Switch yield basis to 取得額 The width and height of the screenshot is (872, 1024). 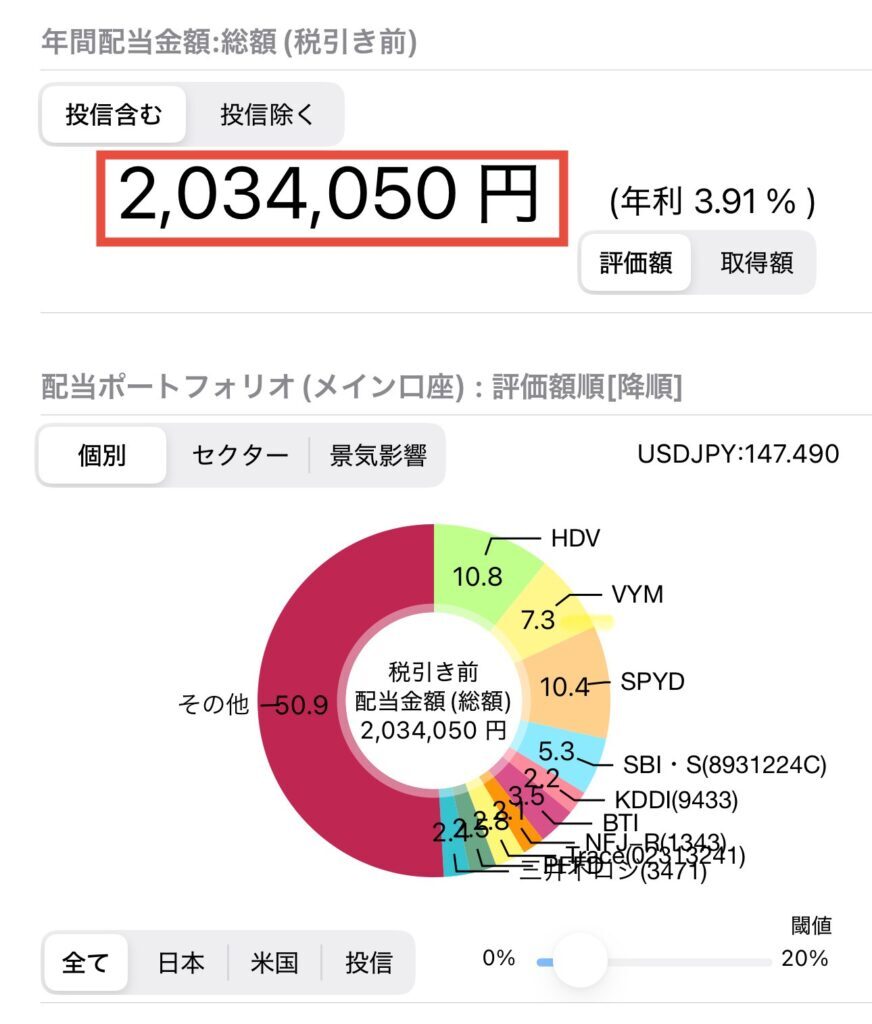click(x=756, y=263)
